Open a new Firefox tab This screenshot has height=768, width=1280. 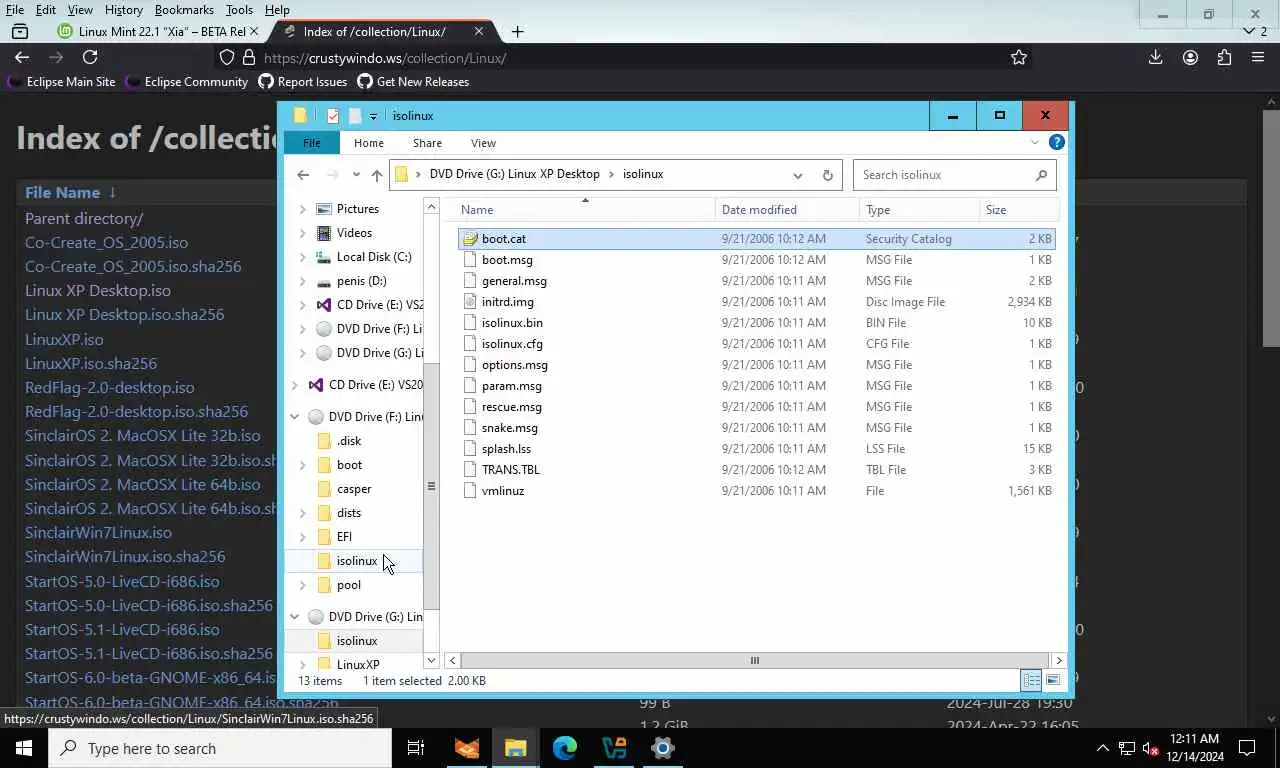pyautogui.click(x=517, y=31)
